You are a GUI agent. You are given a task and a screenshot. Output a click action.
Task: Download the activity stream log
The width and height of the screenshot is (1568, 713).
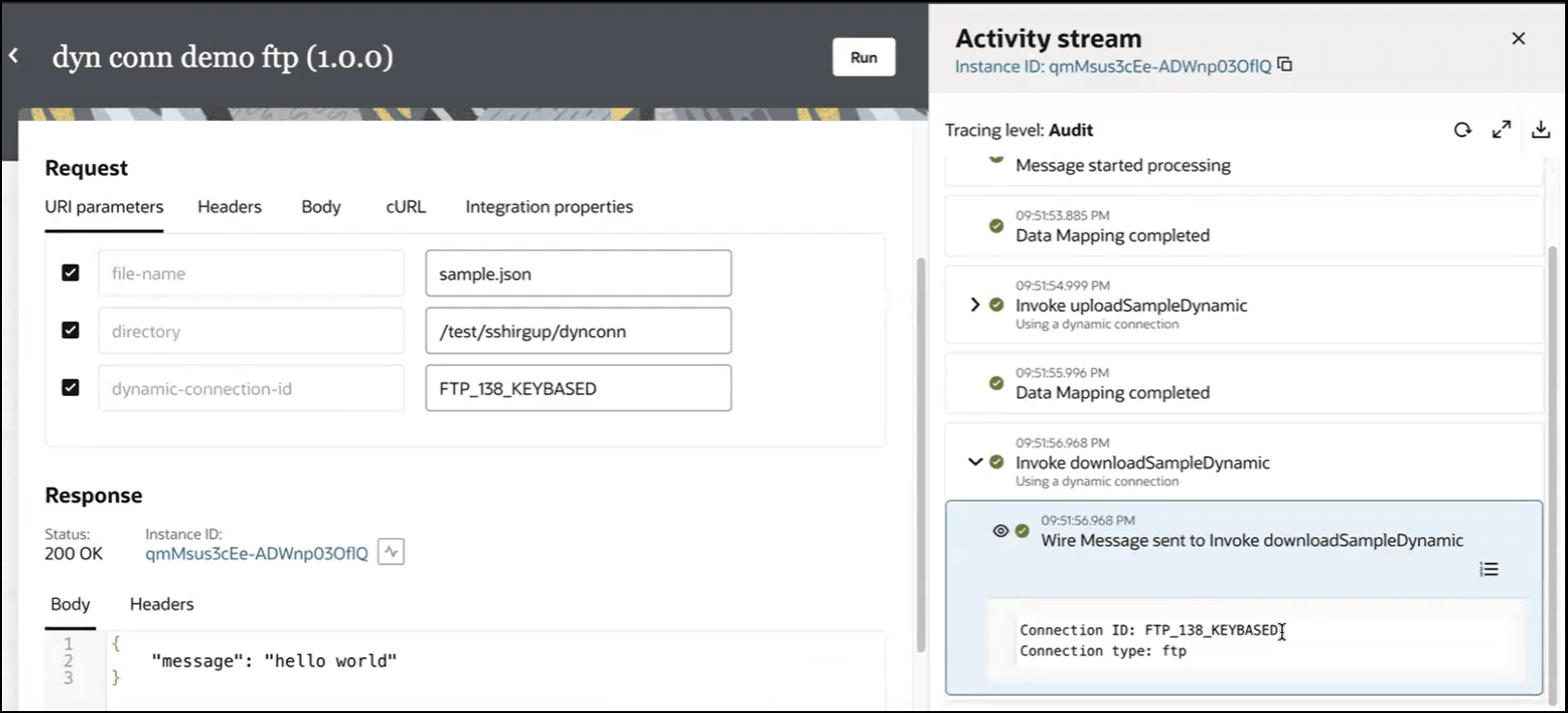[x=1541, y=129]
